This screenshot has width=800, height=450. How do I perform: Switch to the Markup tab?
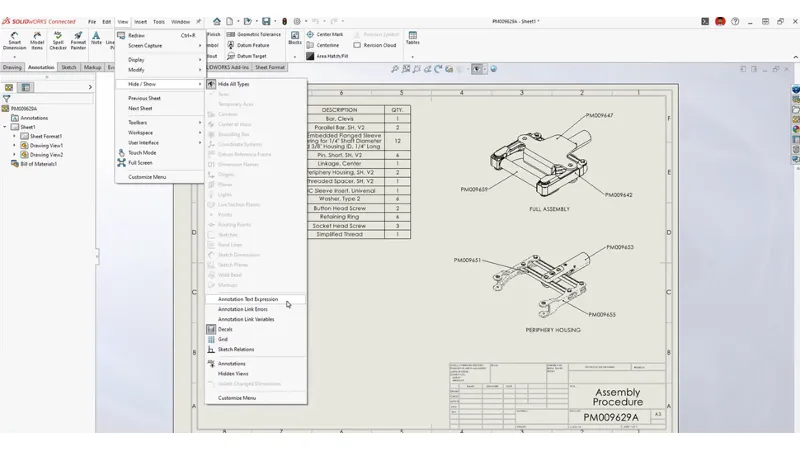pos(92,67)
